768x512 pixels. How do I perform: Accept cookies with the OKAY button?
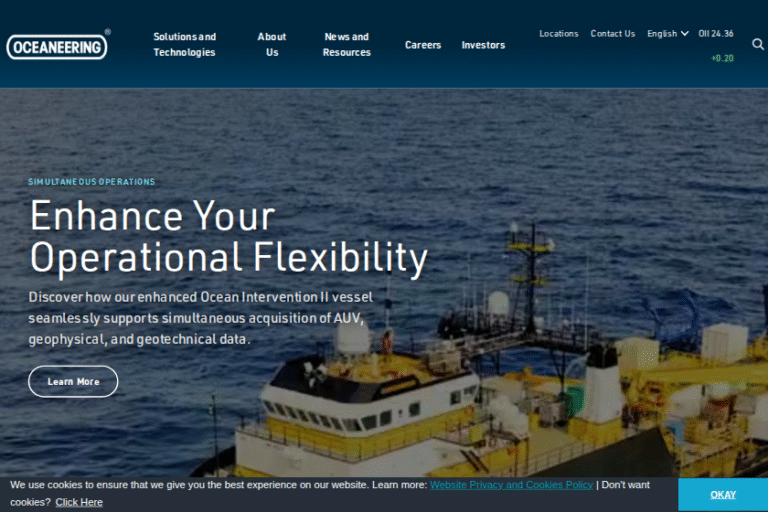(723, 495)
